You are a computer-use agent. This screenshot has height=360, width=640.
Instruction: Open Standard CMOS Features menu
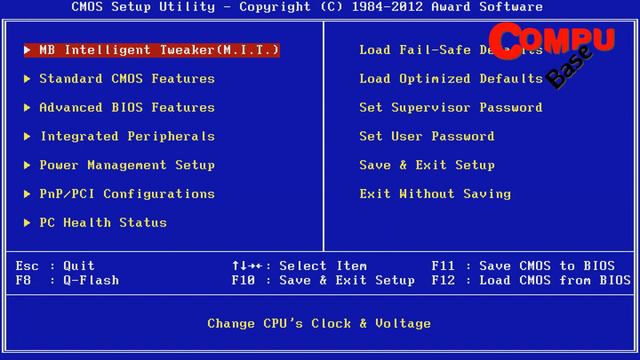(127, 79)
